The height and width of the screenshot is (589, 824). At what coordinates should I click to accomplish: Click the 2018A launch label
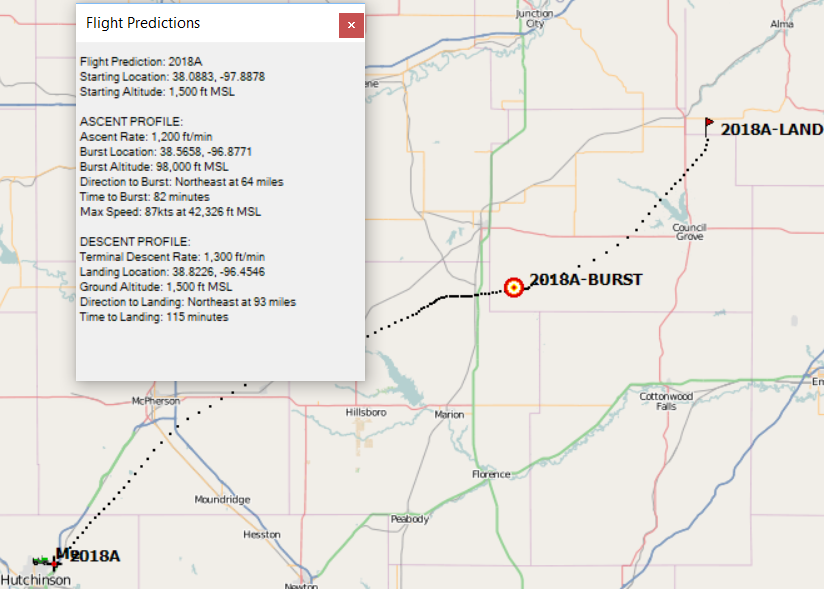[95, 556]
